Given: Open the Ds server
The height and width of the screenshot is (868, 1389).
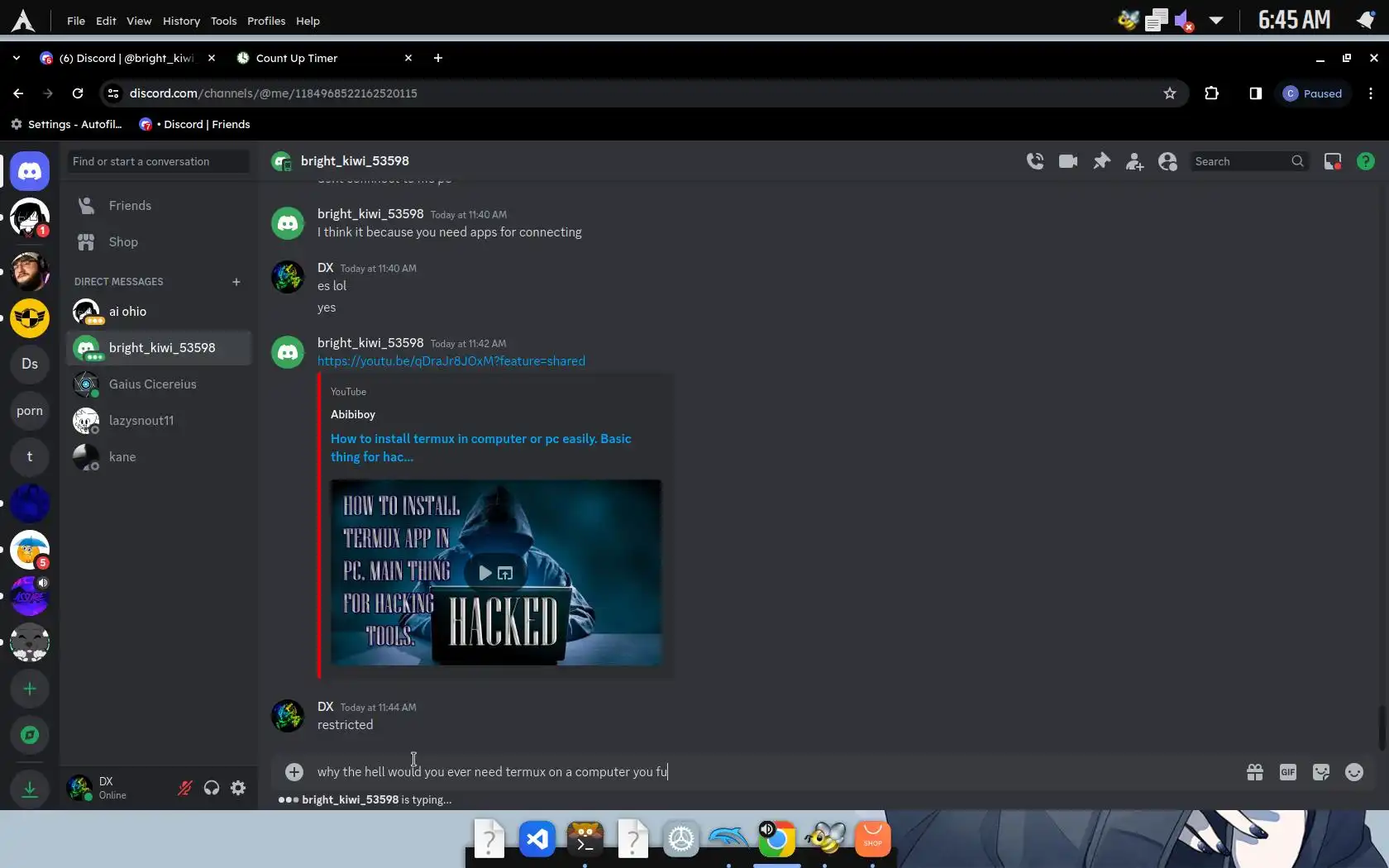Looking at the screenshot, I should click(30, 364).
